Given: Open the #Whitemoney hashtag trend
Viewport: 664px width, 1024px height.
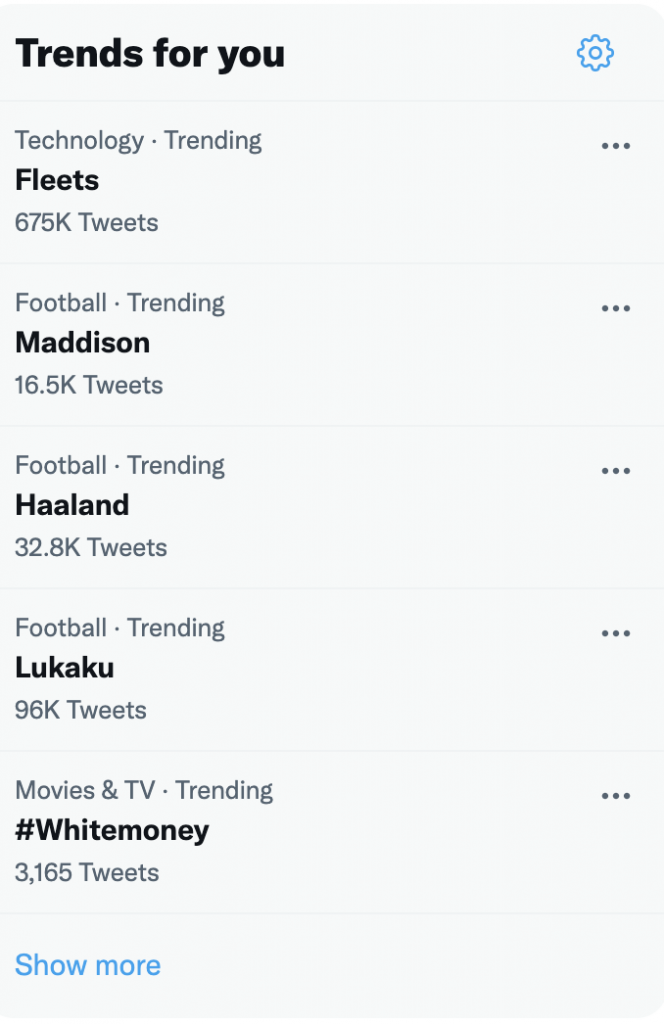Looking at the screenshot, I should pyautogui.click(x=112, y=830).
